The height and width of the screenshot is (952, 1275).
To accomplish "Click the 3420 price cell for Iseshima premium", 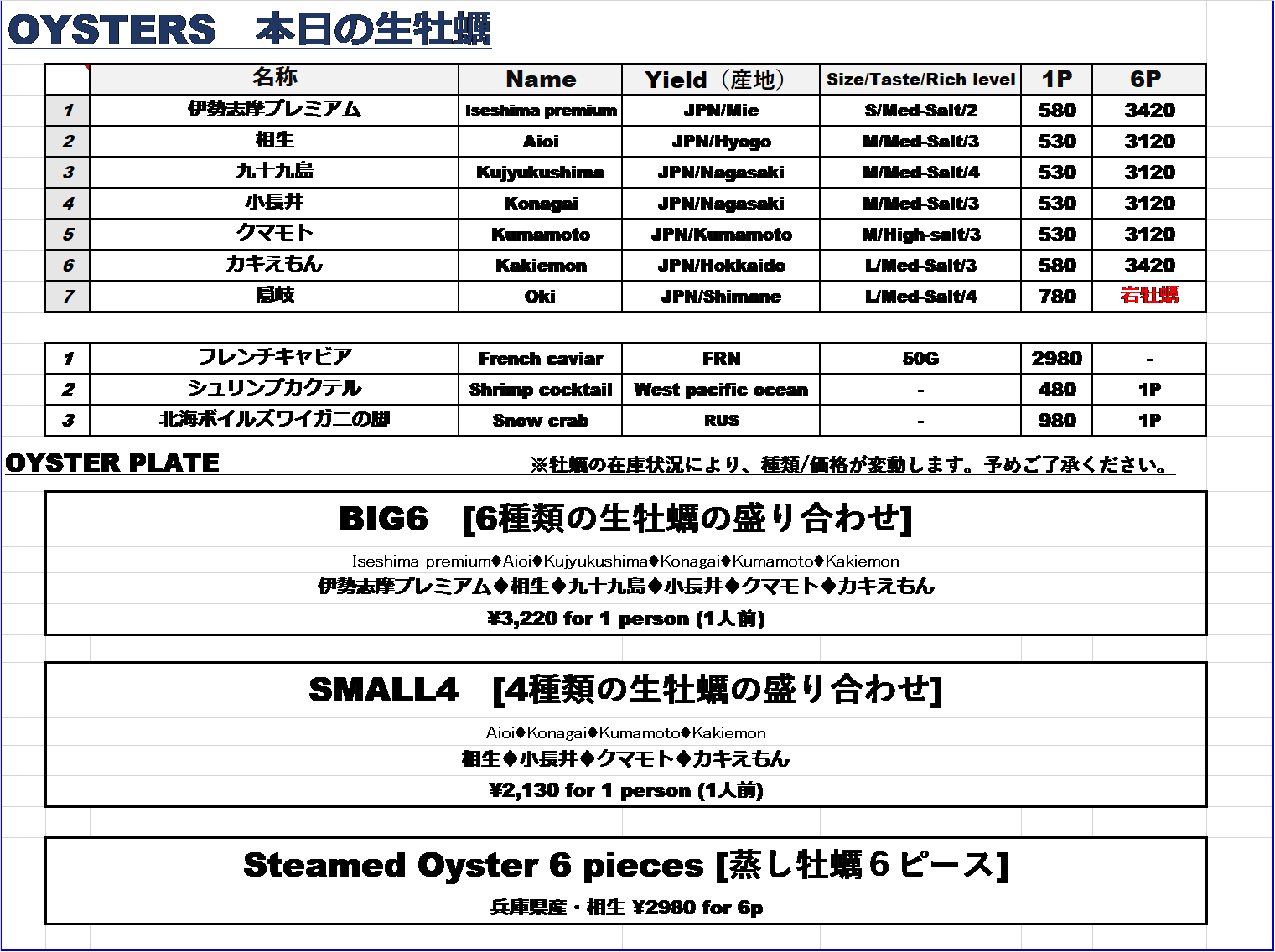I will pos(1149,110).
